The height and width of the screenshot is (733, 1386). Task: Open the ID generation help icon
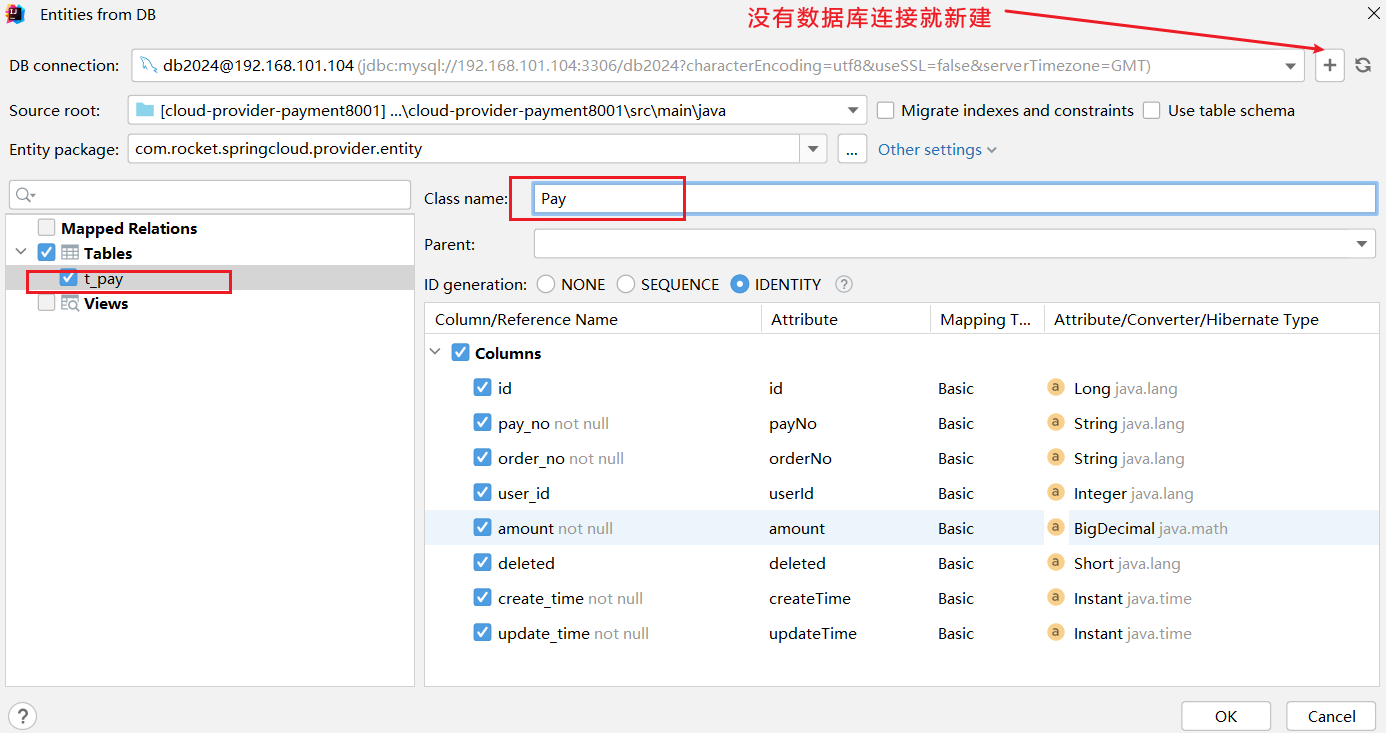pyautogui.click(x=844, y=284)
